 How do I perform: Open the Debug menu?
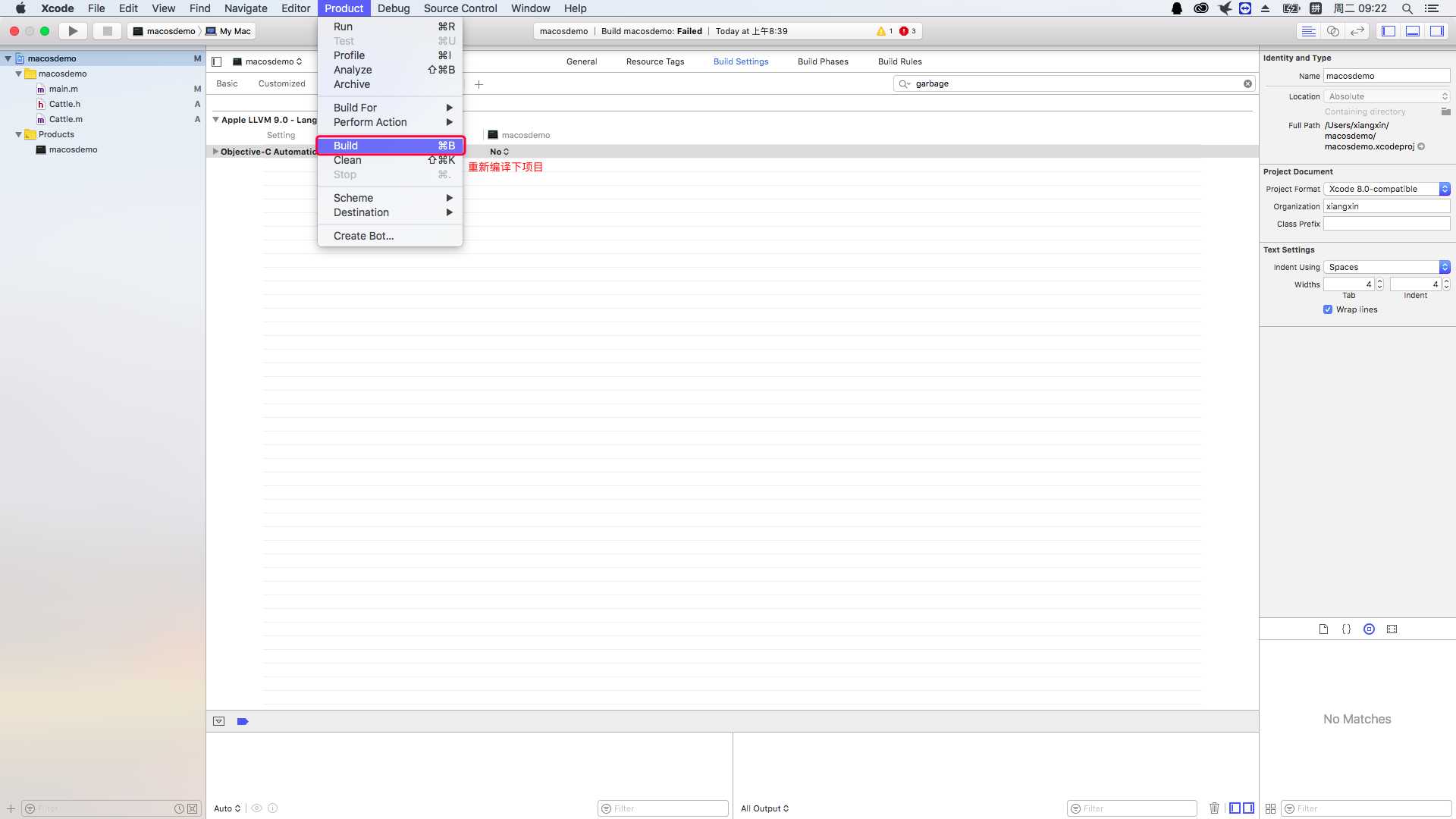point(394,8)
